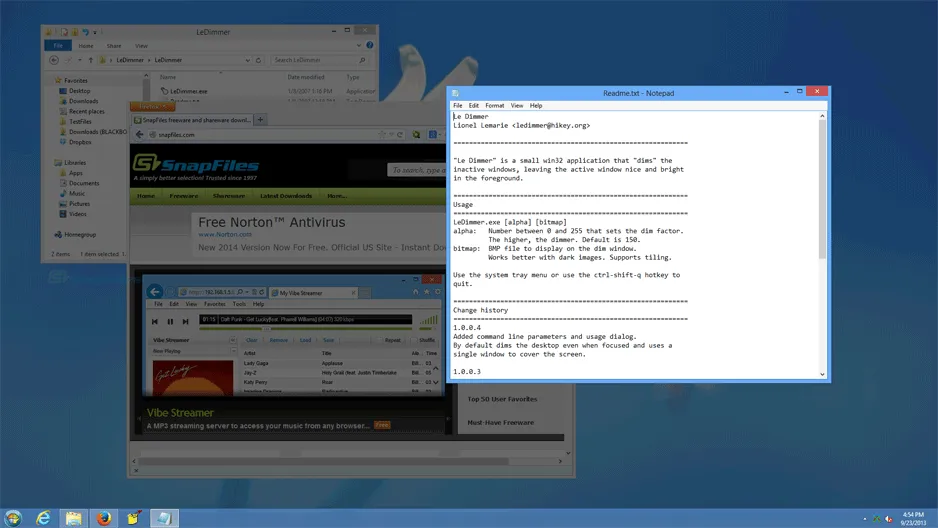938x528 pixels.
Task: Click the Undo icon in Explorer quick access toolbar
Action: [86, 32]
